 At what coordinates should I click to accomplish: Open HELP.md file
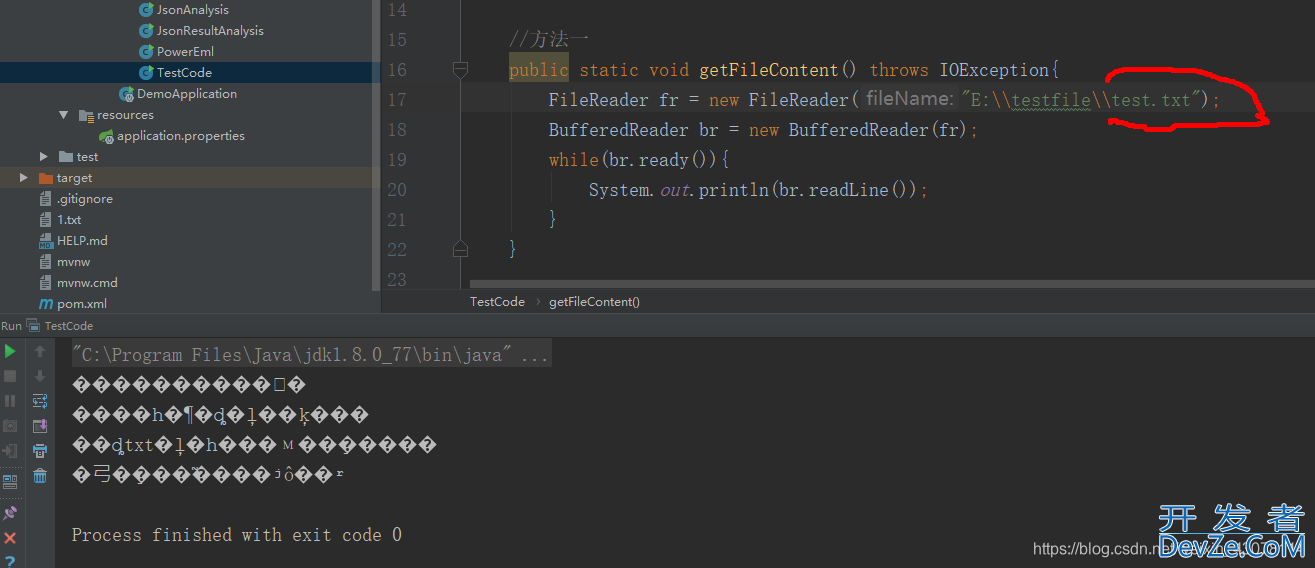(x=82, y=241)
